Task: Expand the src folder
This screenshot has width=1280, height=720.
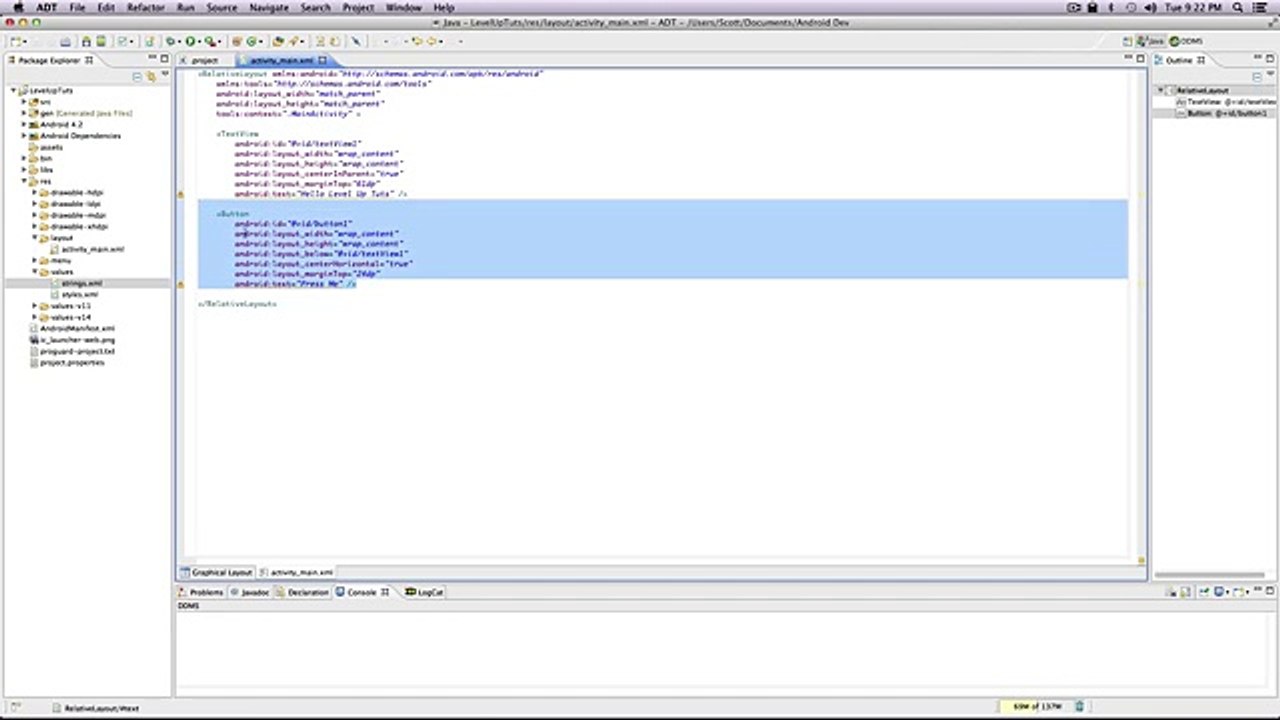Action: pyautogui.click(x=24, y=102)
